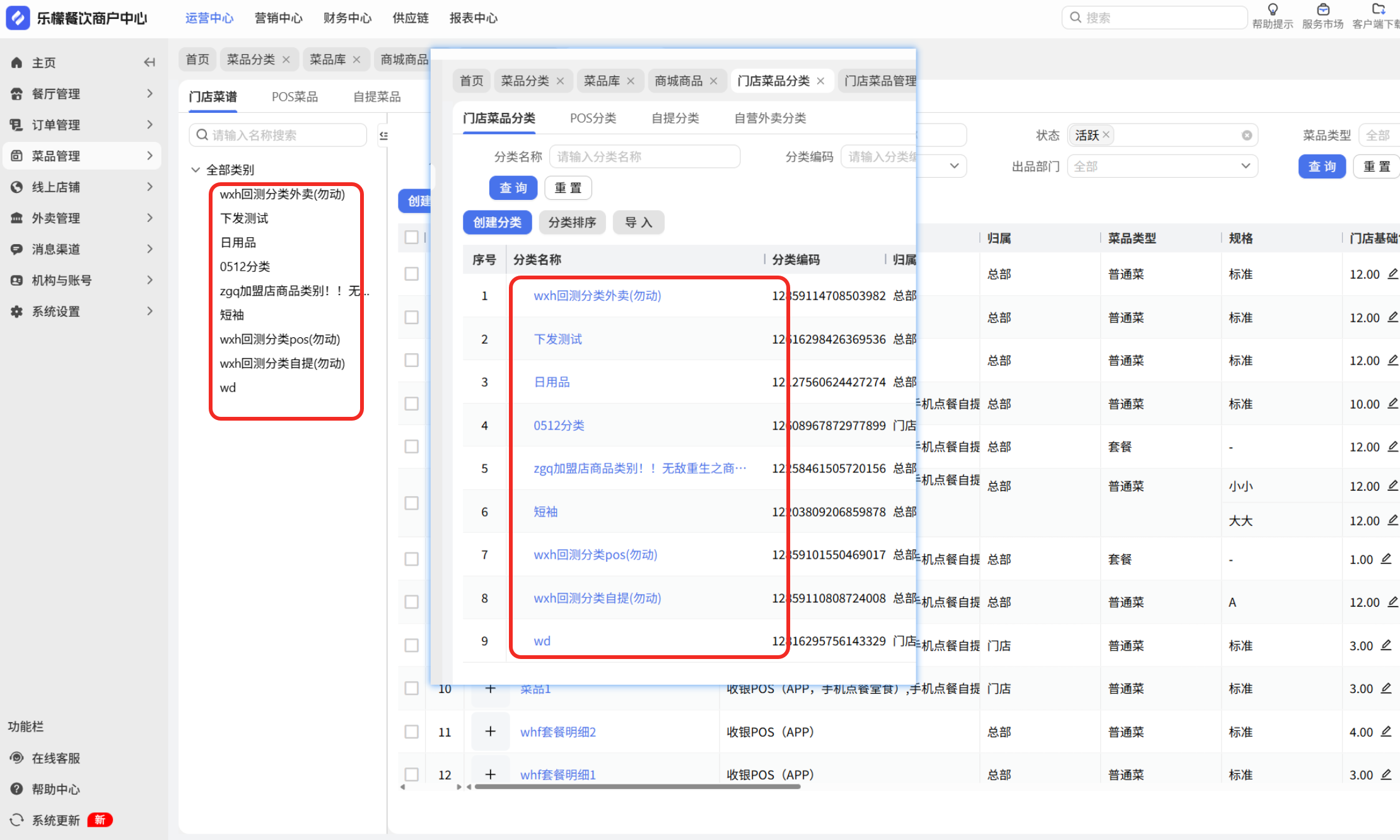Screen dimensions: 1400x840
Task: Click 查询 in the front category panel
Action: click(513, 188)
